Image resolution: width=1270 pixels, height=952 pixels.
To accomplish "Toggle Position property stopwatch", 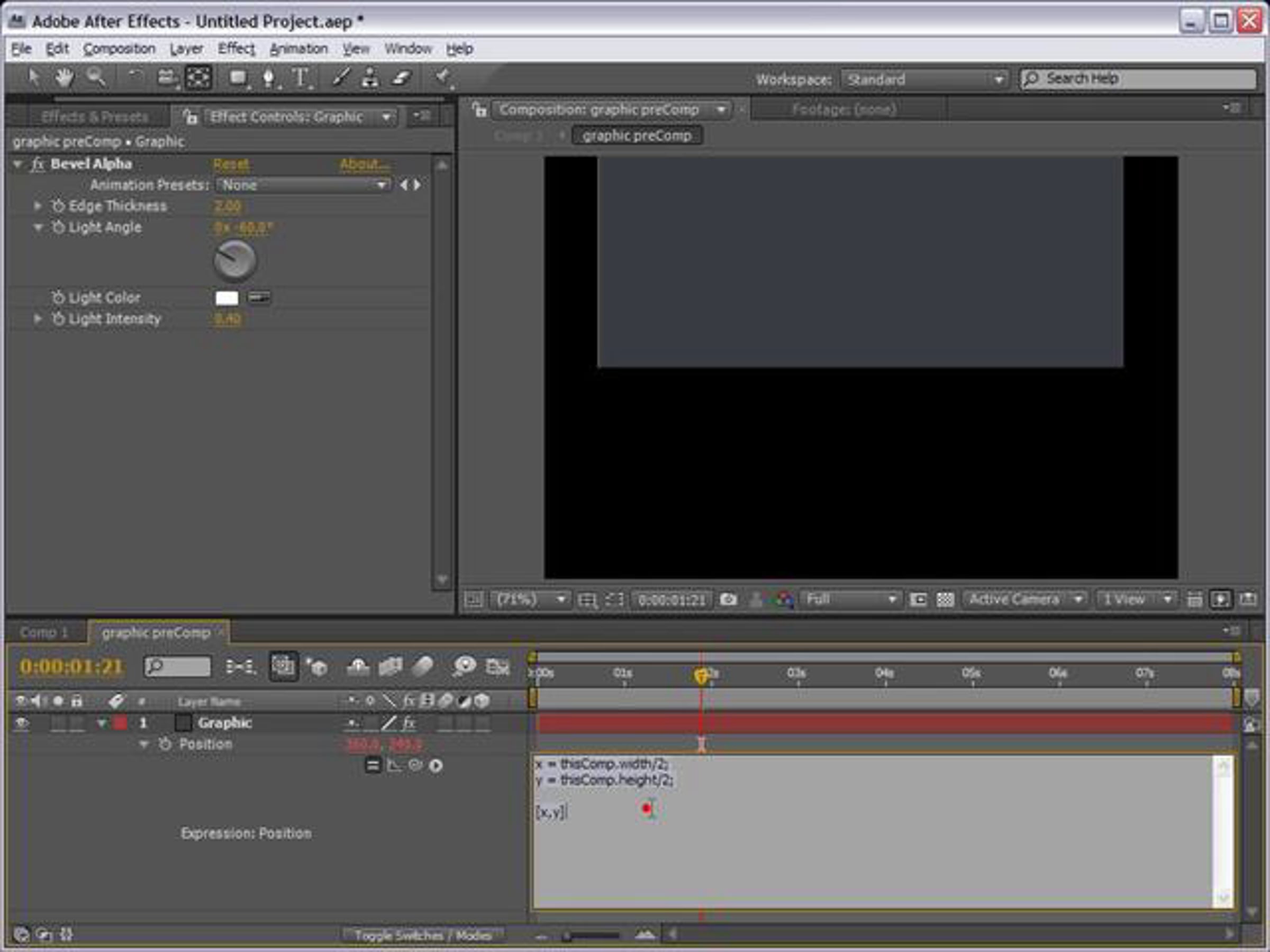I will click(165, 744).
